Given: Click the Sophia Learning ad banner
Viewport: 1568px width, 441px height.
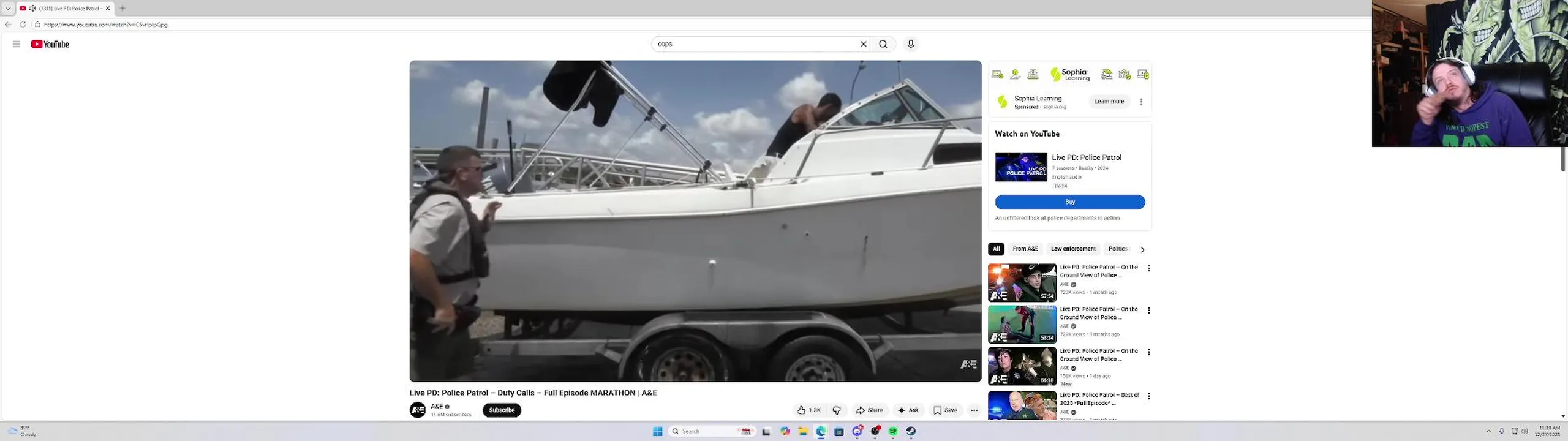Looking at the screenshot, I should point(1070,74).
